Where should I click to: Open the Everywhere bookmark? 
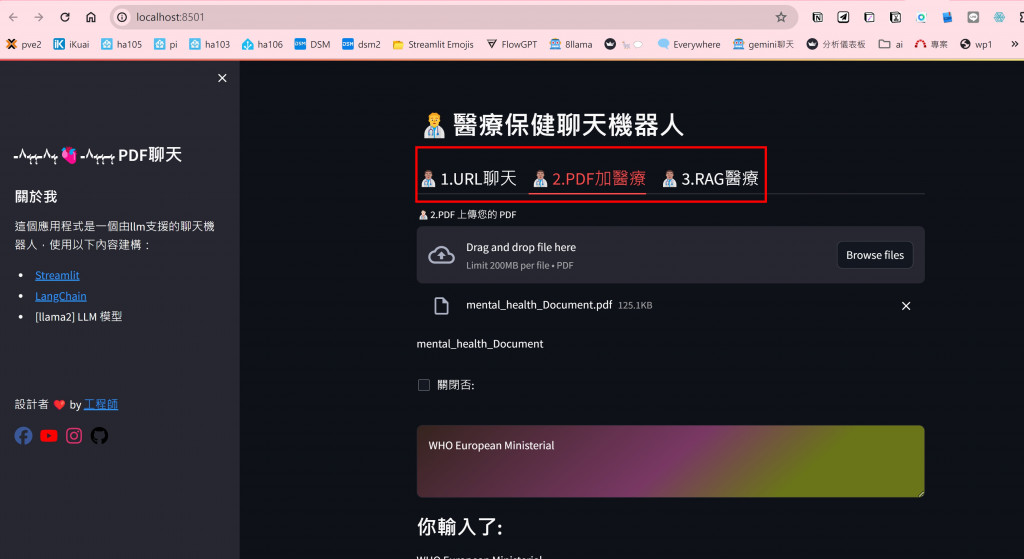coord(689,44)
